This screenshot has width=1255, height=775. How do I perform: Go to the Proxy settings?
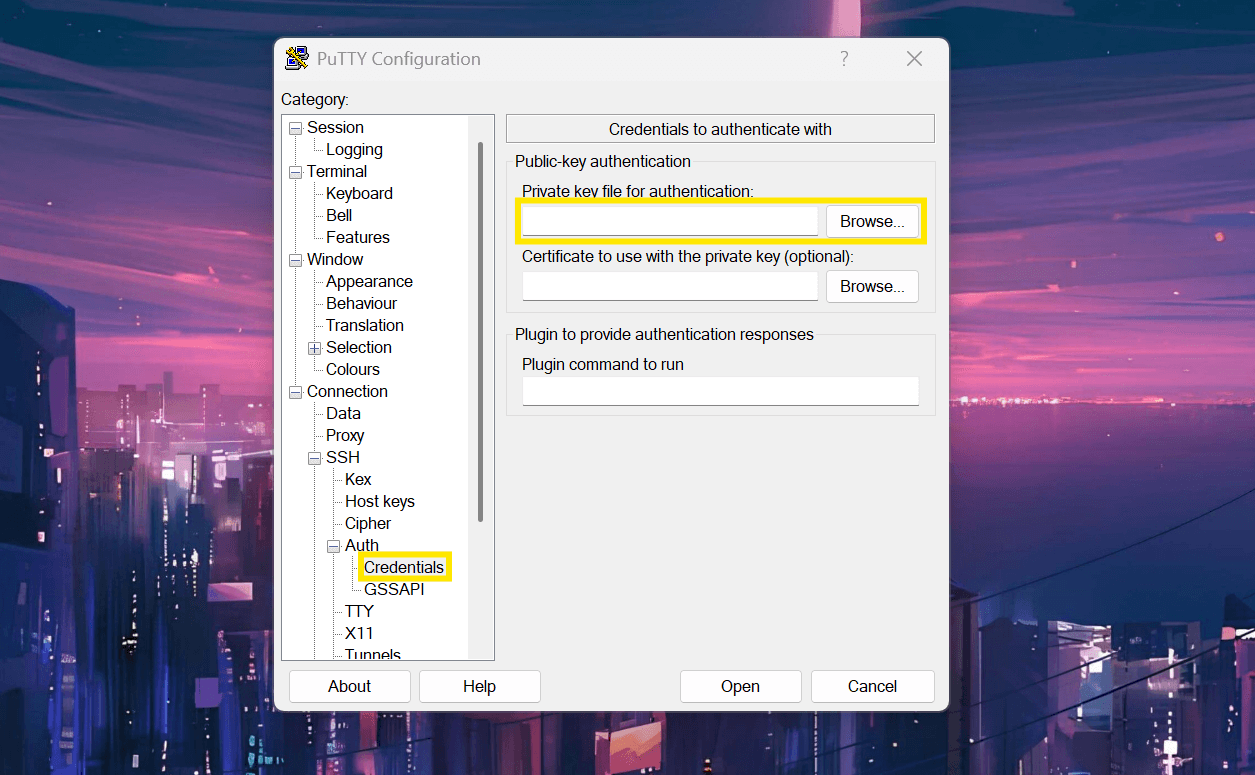click(x=345, y=435)
